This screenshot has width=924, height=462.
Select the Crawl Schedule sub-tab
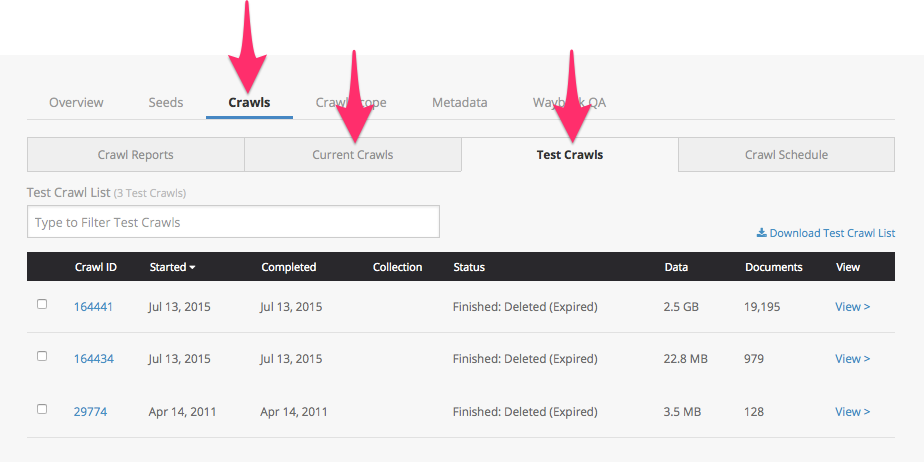[x=786, y=155]
